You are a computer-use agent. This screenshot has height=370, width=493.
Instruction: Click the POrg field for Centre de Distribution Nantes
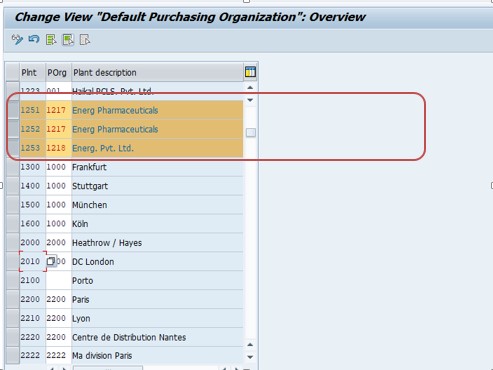click(x=58, y=337)
